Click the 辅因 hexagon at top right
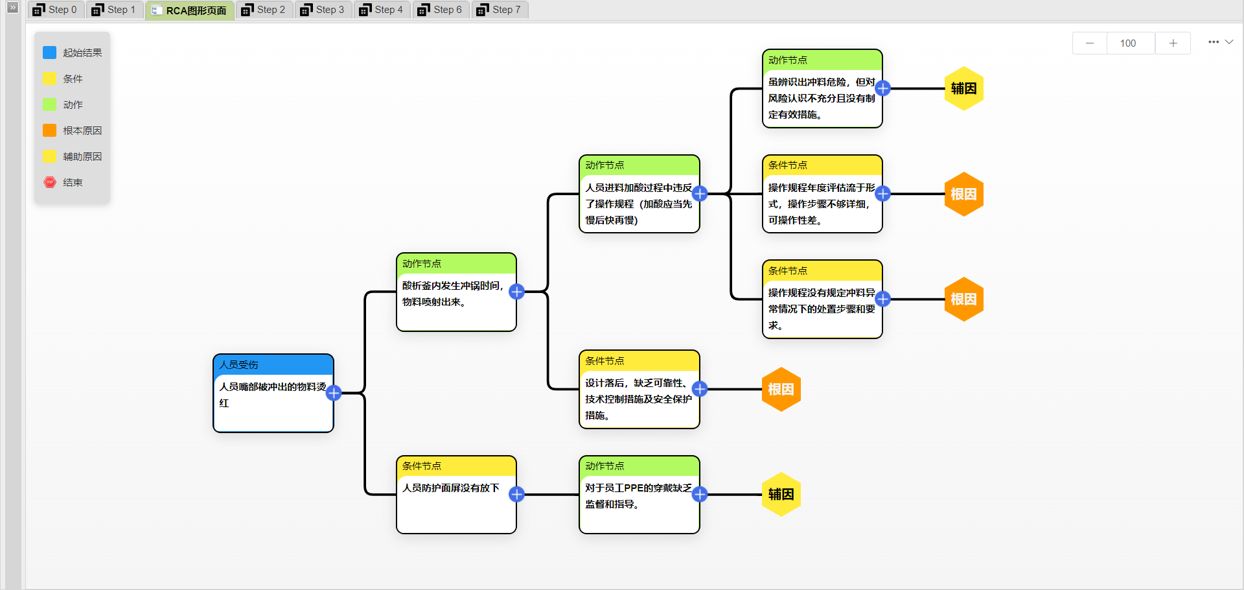The image size is (1244, 590). (x=963, y=89)
